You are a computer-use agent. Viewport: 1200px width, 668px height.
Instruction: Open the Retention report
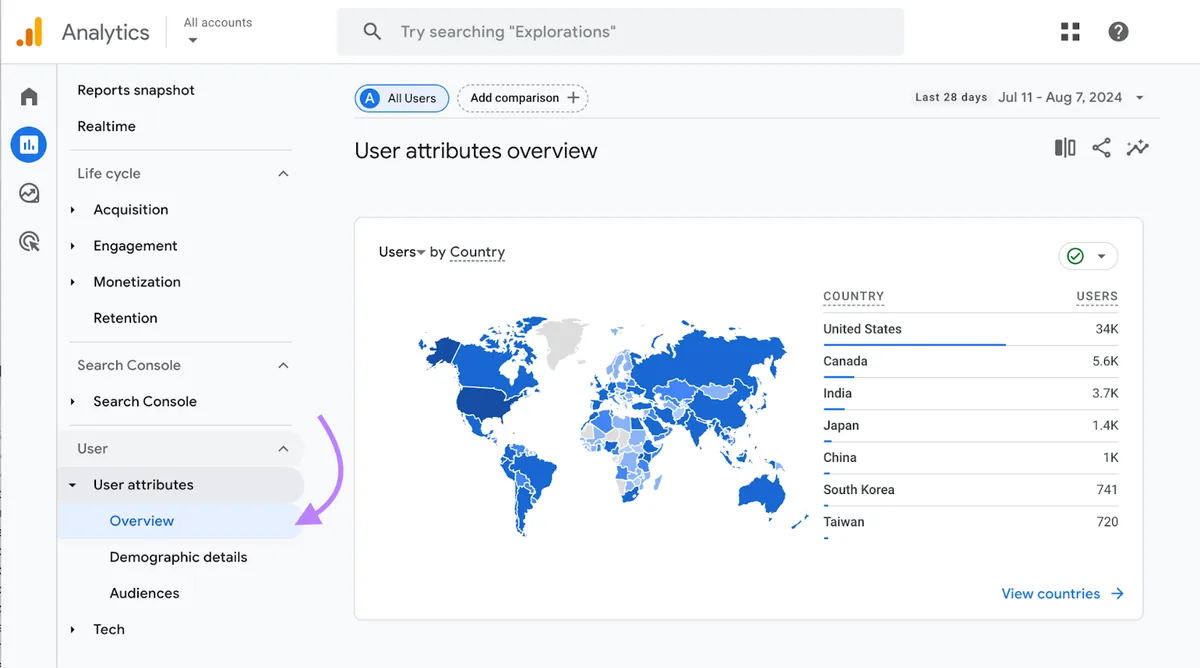pyautogui.click(x=125, y=318)
